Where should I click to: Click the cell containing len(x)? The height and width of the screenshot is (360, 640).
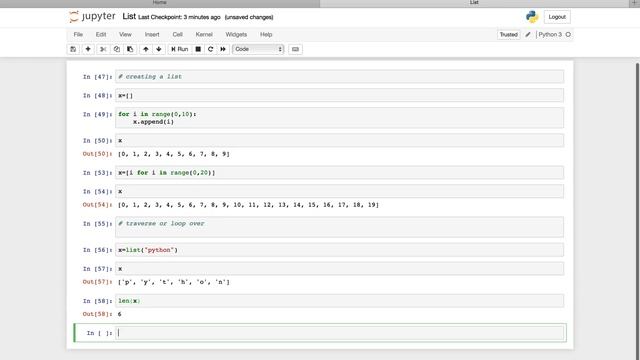click(x=340, y=301)
